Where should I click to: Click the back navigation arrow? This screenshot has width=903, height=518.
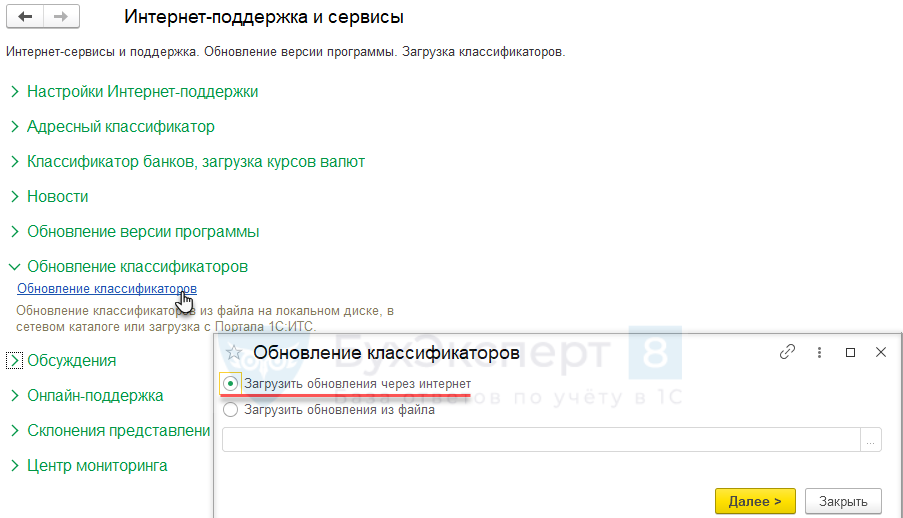click(x=24, y=18)
